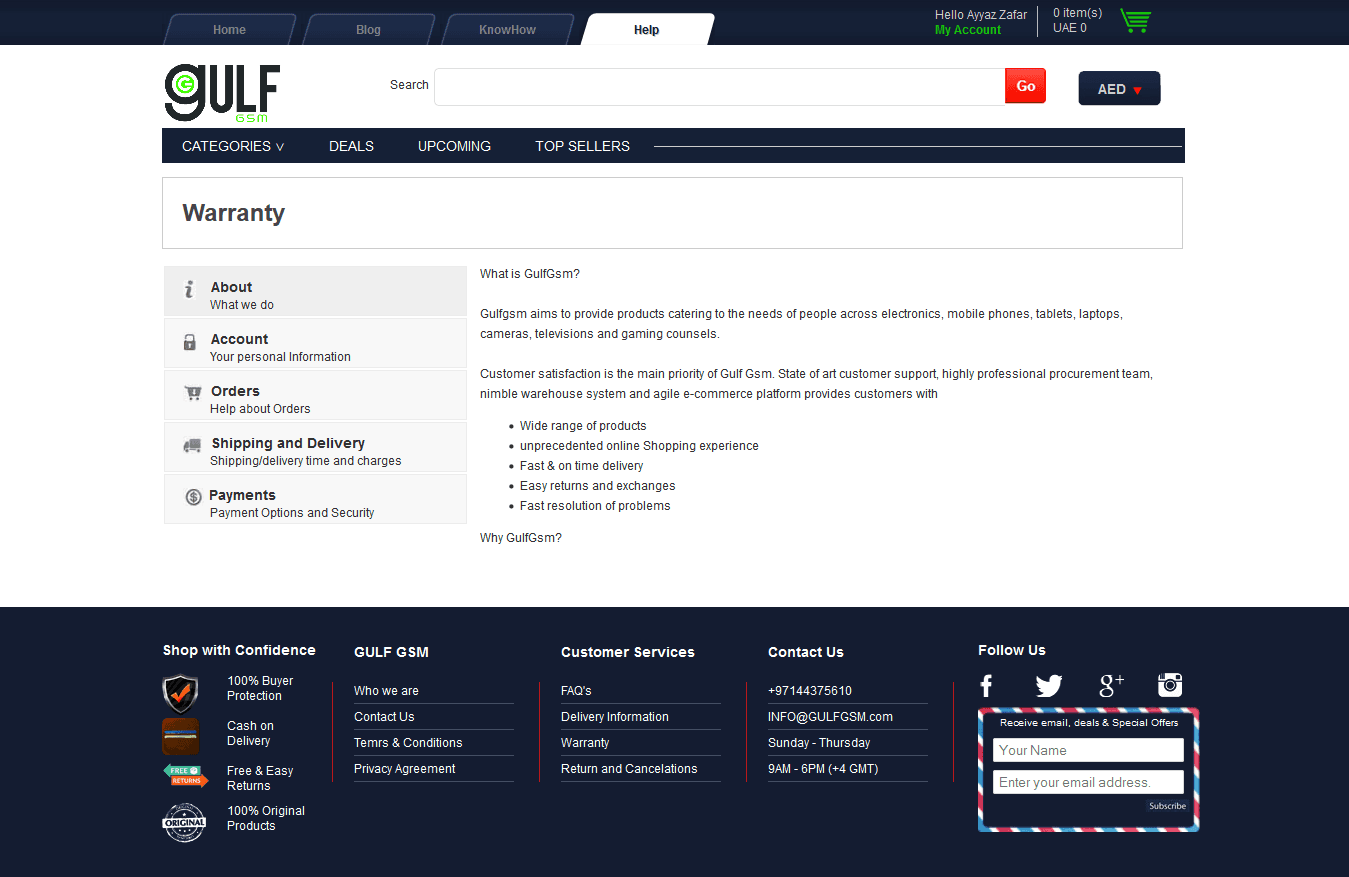Image resolution: width=1349 pixels, height=877 pixels.
Task: Open the FAQ's footer link
Action: coord(576,691)
